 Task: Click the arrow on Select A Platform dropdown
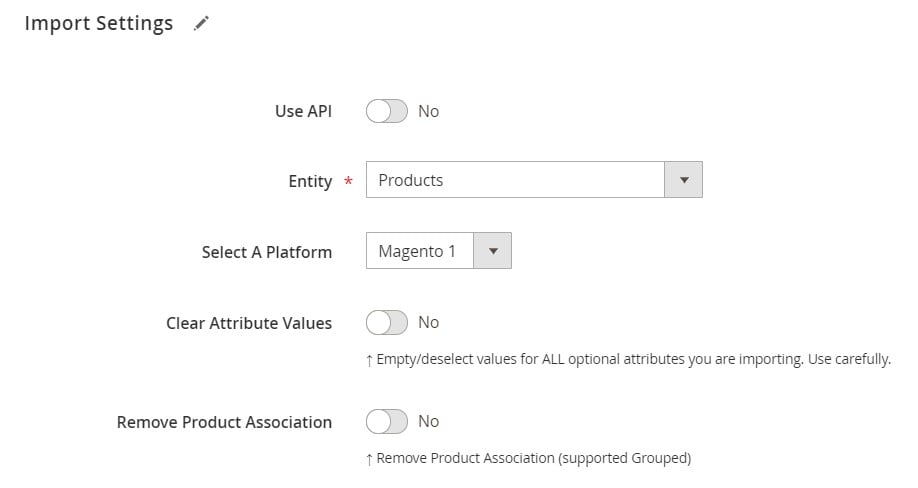tap(492, 251)
